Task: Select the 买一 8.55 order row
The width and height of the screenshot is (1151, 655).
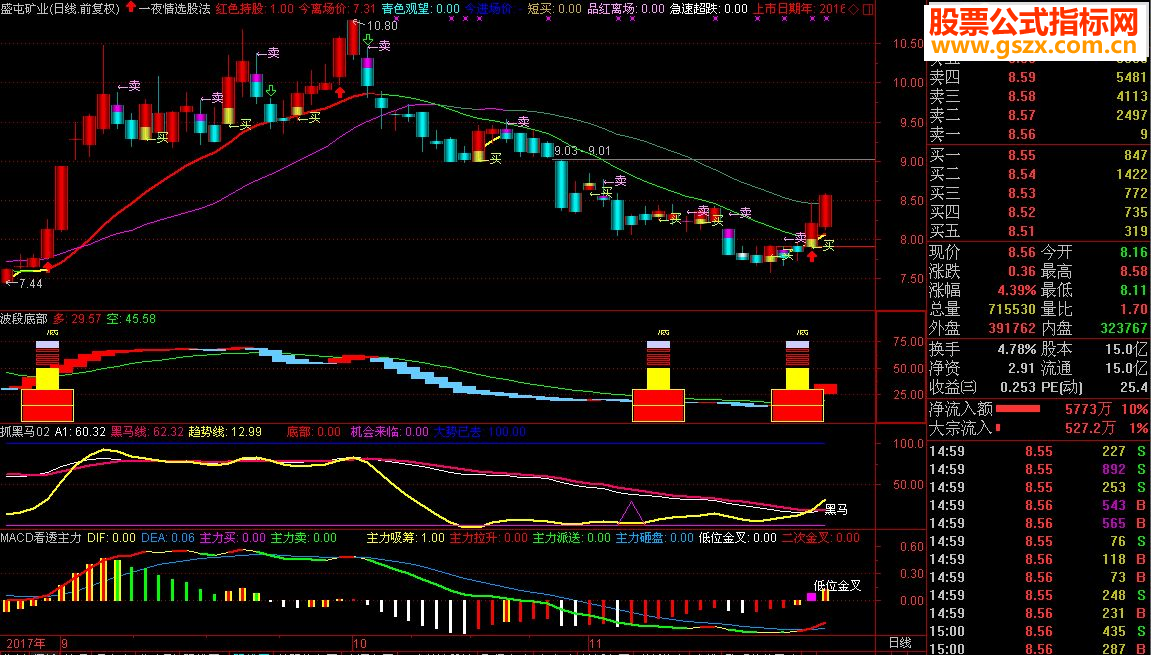Action: [1038, 155]
